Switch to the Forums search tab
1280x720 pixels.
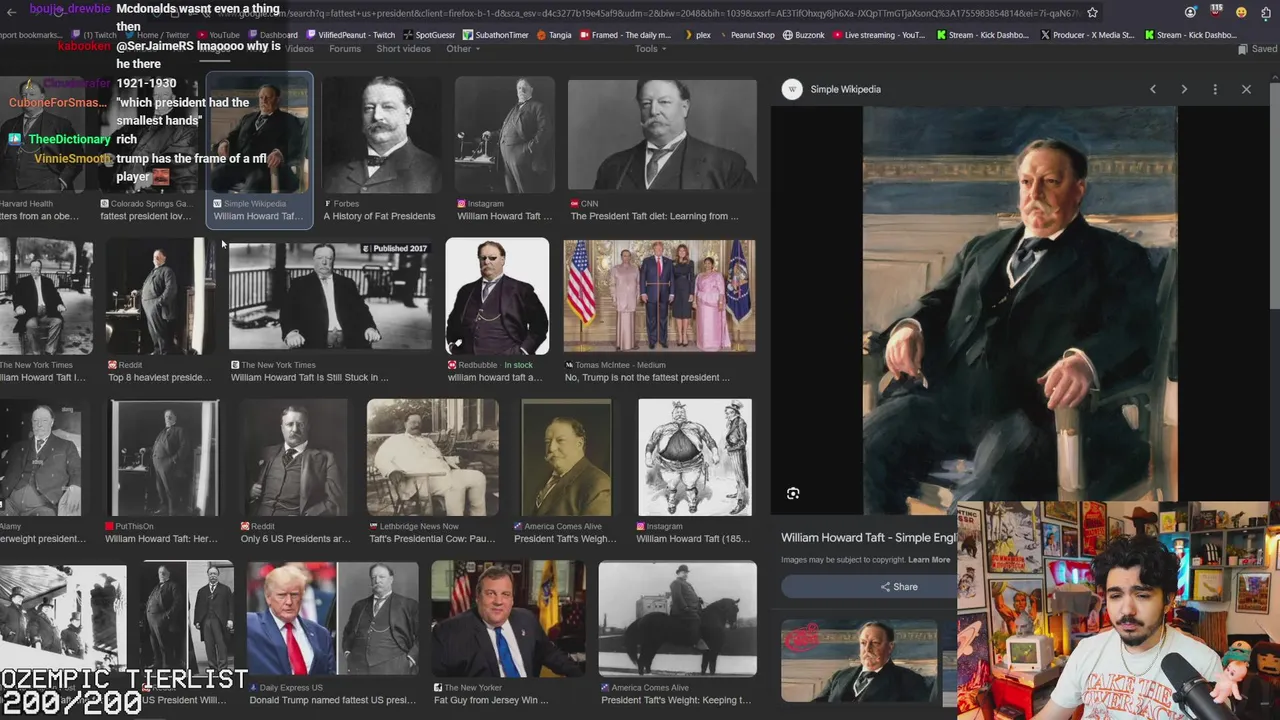[x=345, y=48]
